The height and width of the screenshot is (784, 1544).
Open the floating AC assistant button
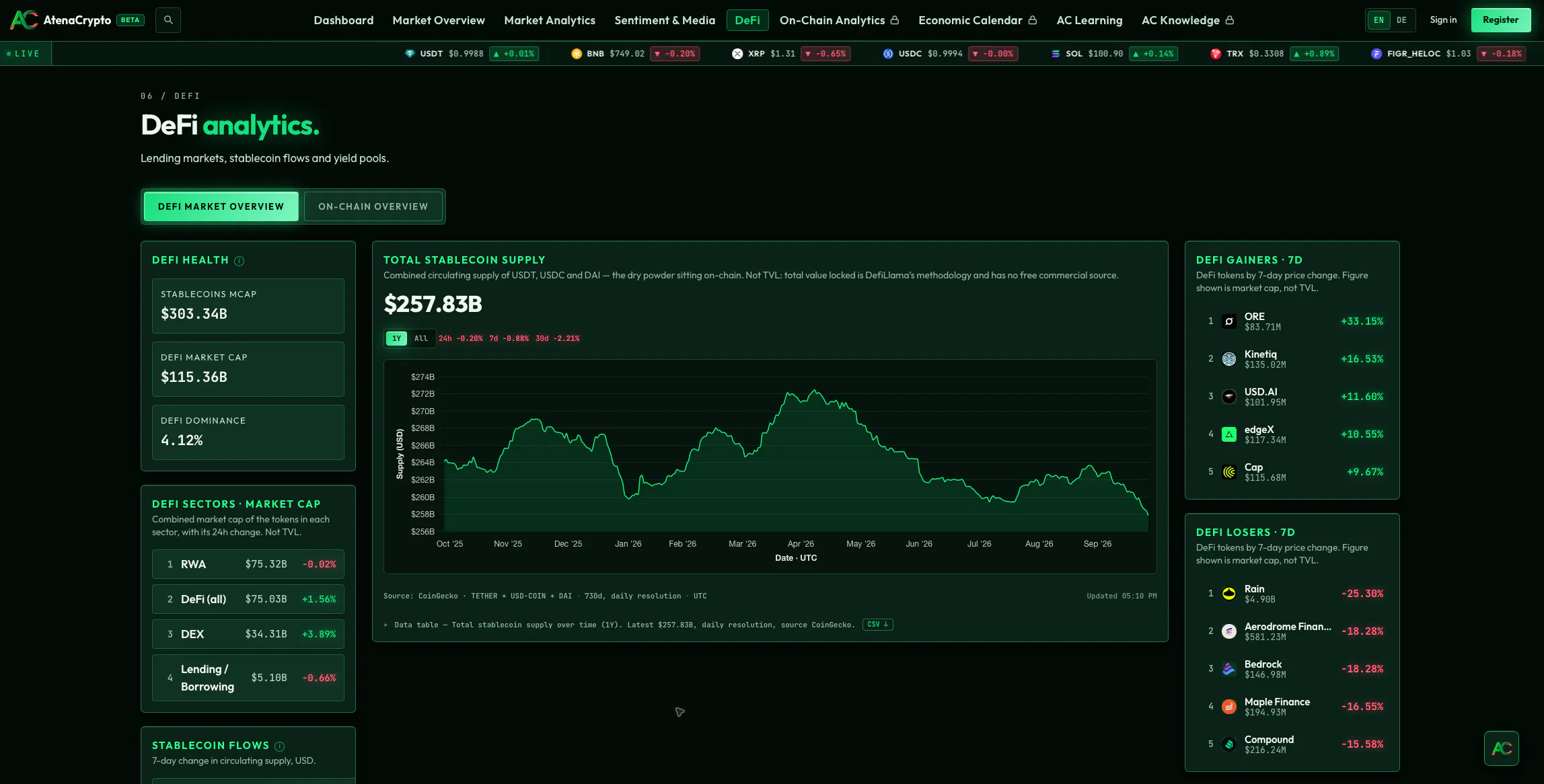click(x=1502, y=748)
